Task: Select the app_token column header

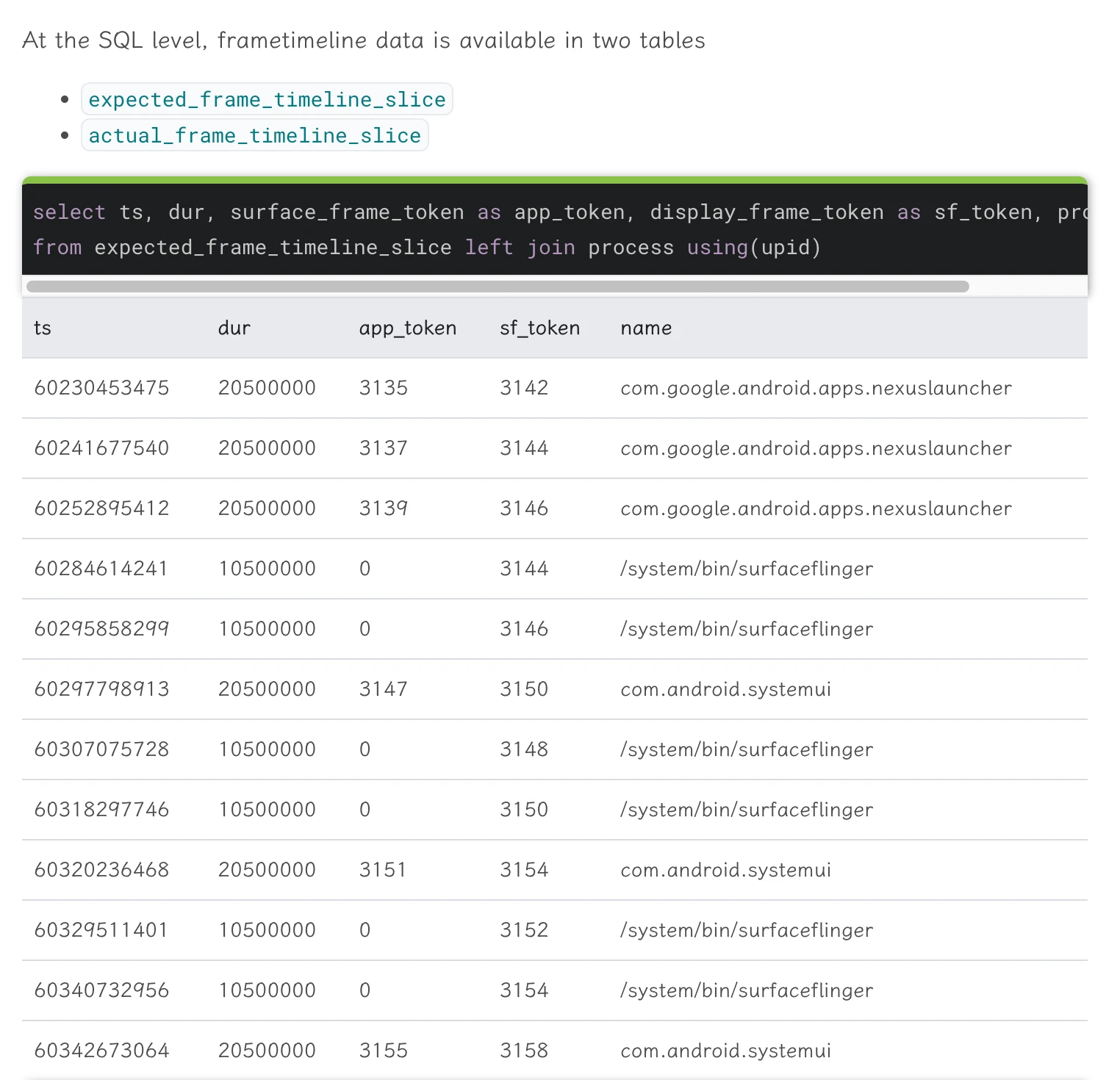Action: (x=407, y=328)
